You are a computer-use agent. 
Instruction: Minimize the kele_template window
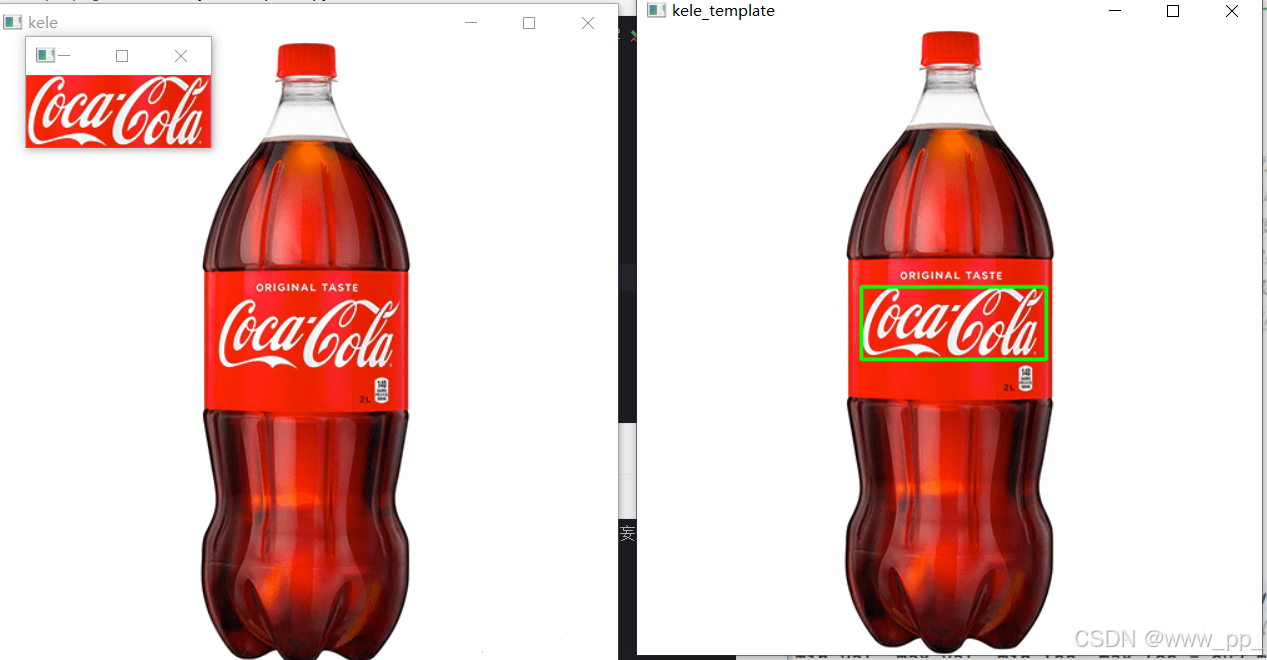pos(1115,11)
